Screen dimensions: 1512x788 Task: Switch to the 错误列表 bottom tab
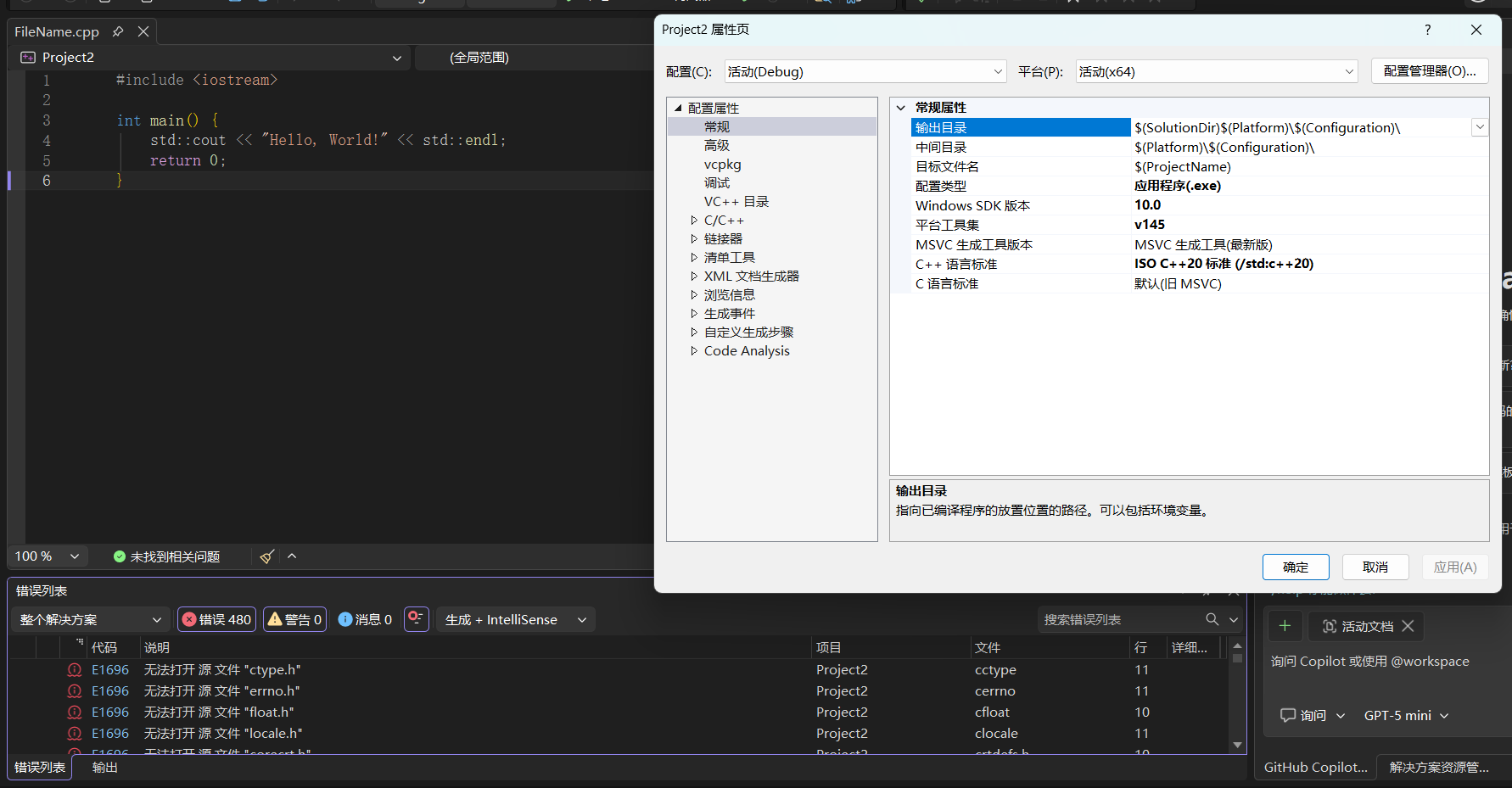coord(40,768)
